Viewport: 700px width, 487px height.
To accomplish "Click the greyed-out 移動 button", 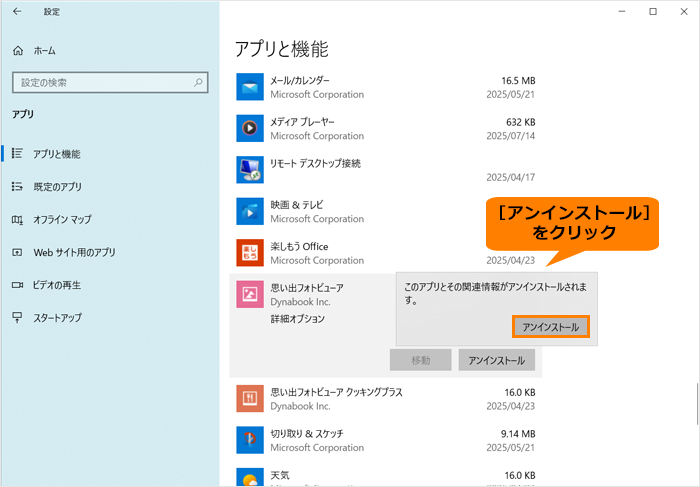I will pos(421,360).
